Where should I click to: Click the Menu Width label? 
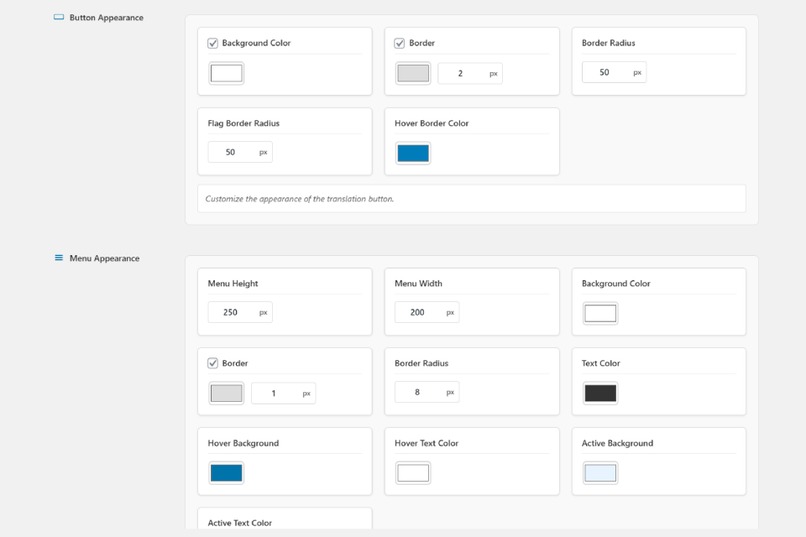418,284
